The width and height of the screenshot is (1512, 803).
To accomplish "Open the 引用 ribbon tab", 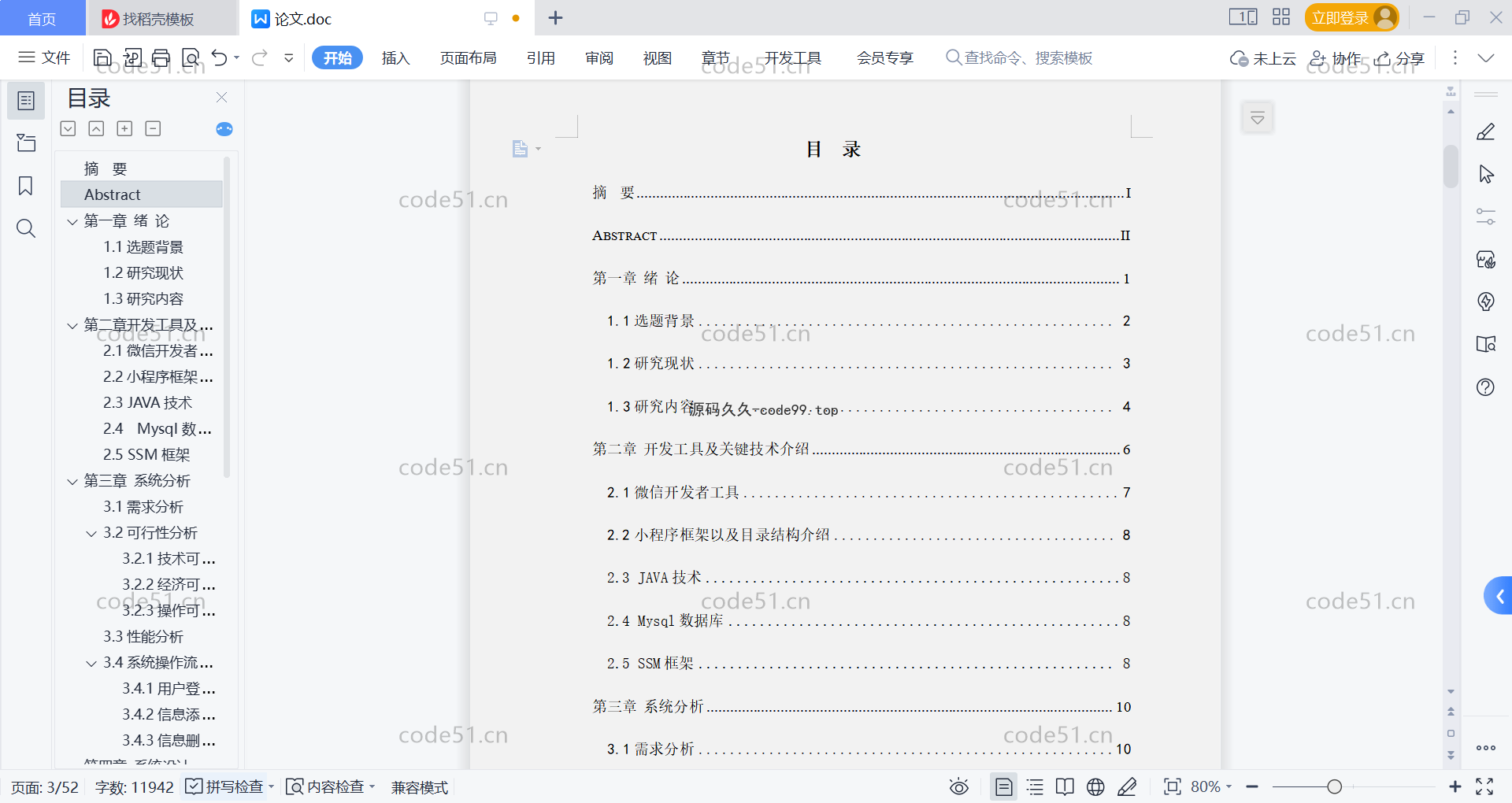I will pyautogui.click(x=541, y=57).
